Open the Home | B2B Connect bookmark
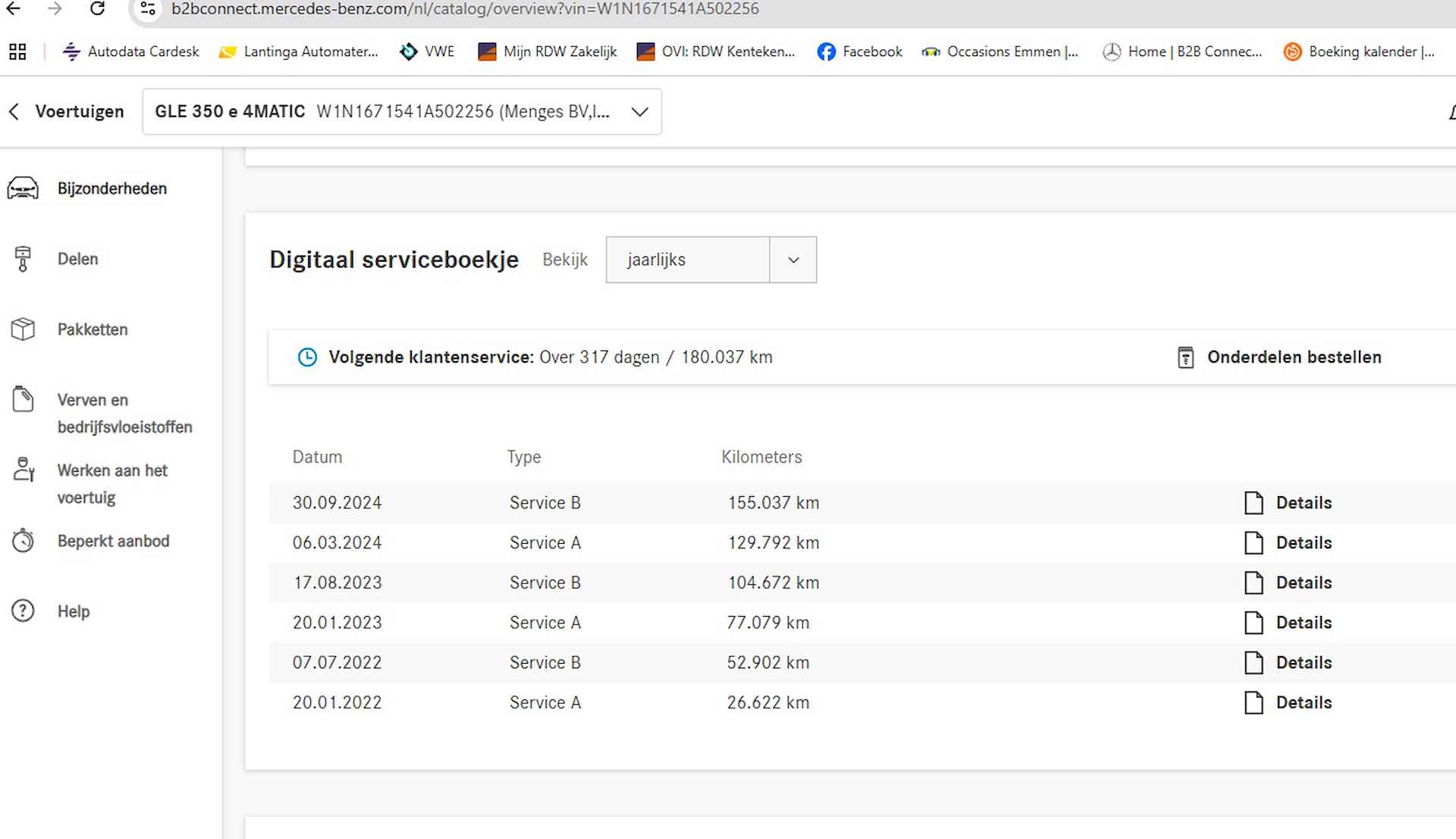Screen dimensions: 1456x839 tap(1182, 52)
